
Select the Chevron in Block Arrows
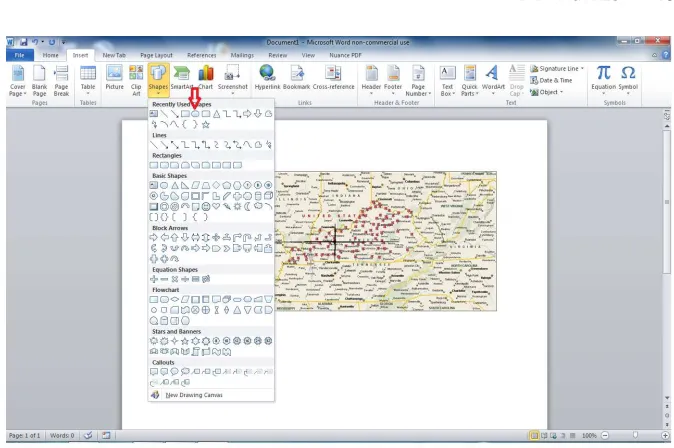[227, 248]
